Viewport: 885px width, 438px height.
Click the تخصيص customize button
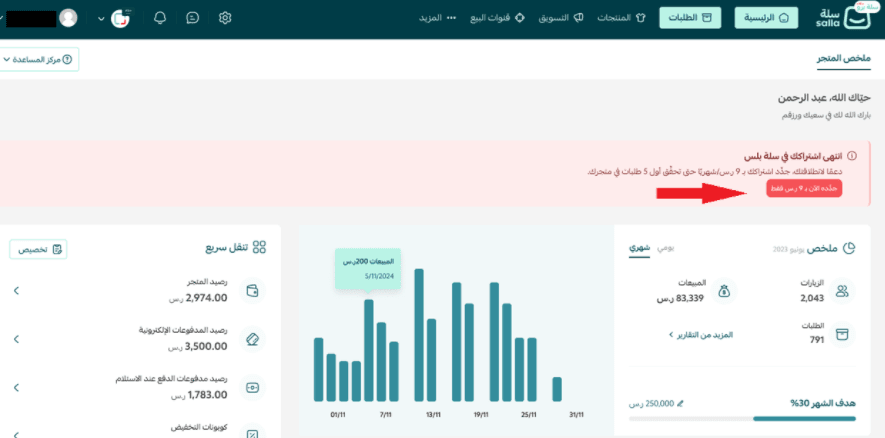39,249
